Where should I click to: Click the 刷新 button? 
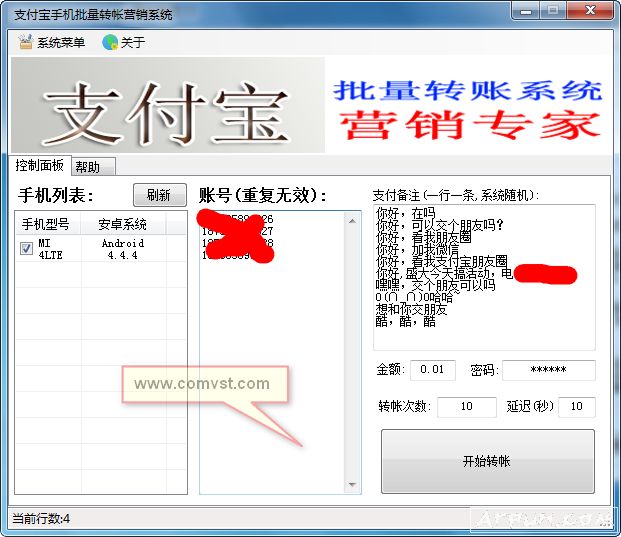[x=160, y=195]
